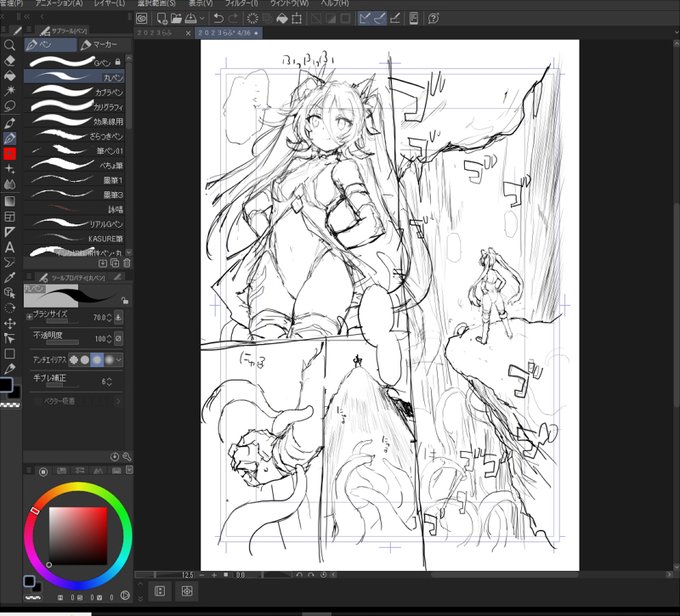Select the strong antialiasing option
The image size is (680, 616).
click(x=108, y=360)
